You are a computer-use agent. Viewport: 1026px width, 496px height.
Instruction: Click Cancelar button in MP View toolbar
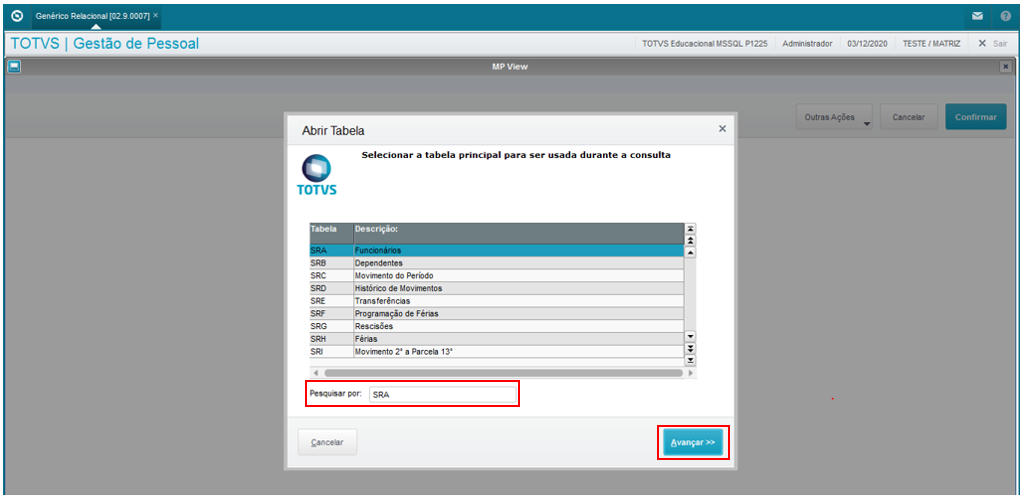(909, 117)
